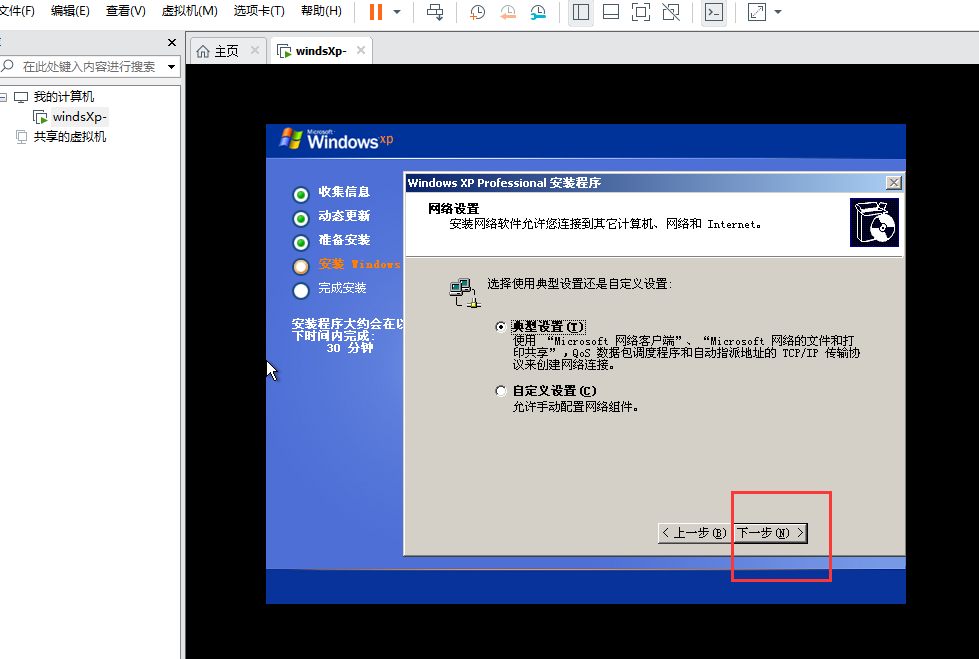Close the library sidebar panel
Screen dimensions: 979x659
(x=172, y=42)
